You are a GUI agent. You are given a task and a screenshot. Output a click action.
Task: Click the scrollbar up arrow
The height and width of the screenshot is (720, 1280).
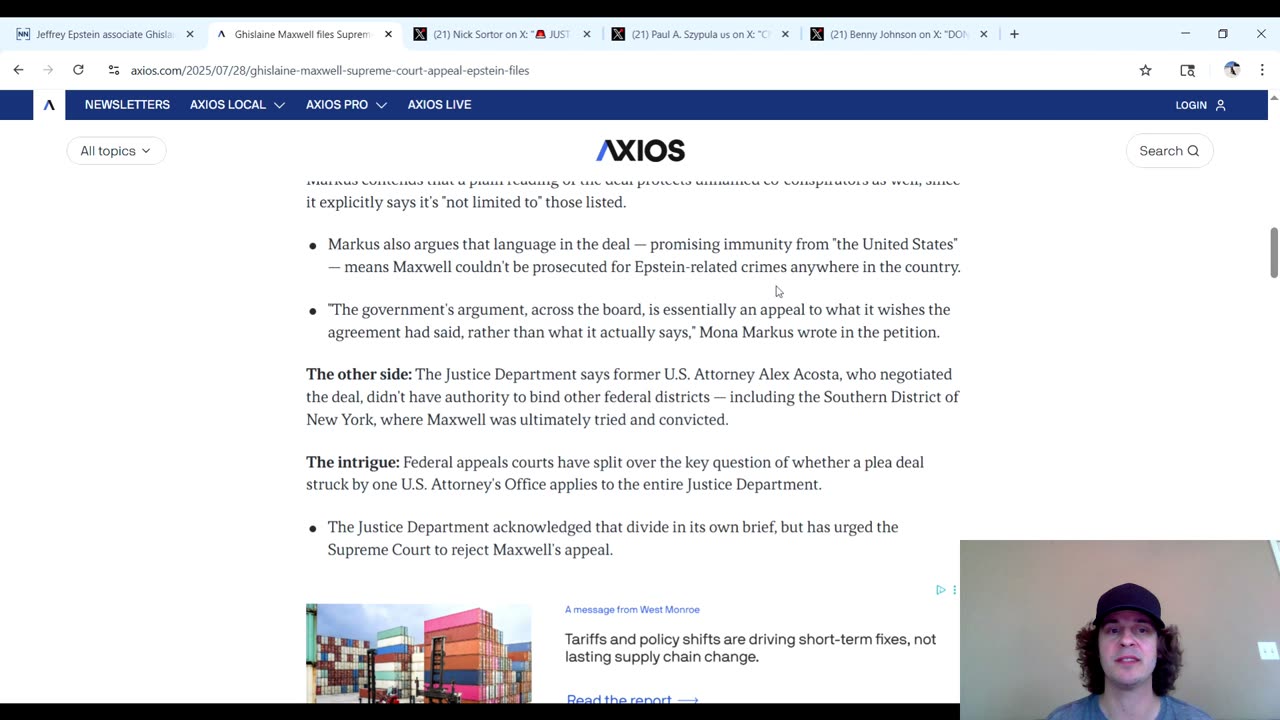1273,97
